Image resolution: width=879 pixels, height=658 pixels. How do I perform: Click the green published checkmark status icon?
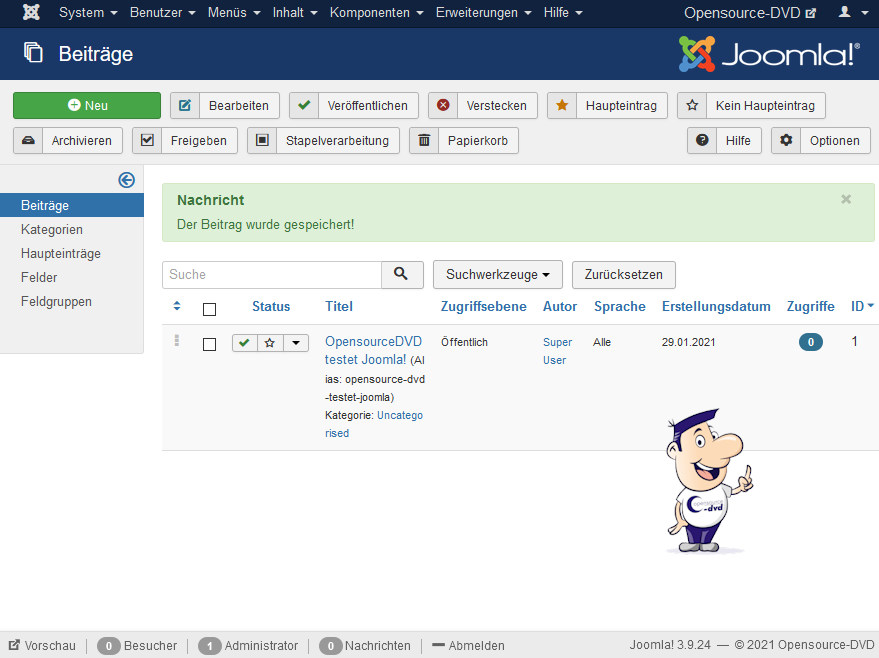click(x=245, y=343)
